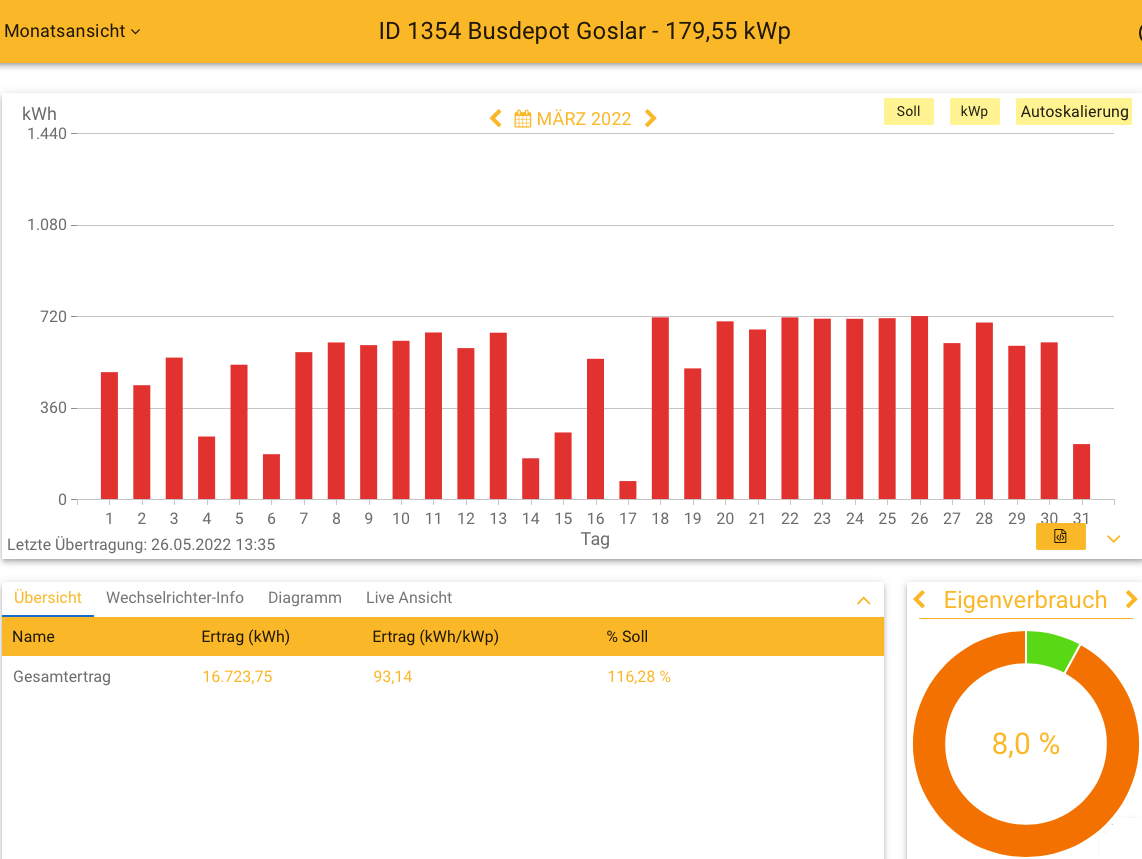This screenshot has height=859, width=1142.
Task: Switch to the Wechselrichter-Info tab
Action: click(x=175, y=598)
